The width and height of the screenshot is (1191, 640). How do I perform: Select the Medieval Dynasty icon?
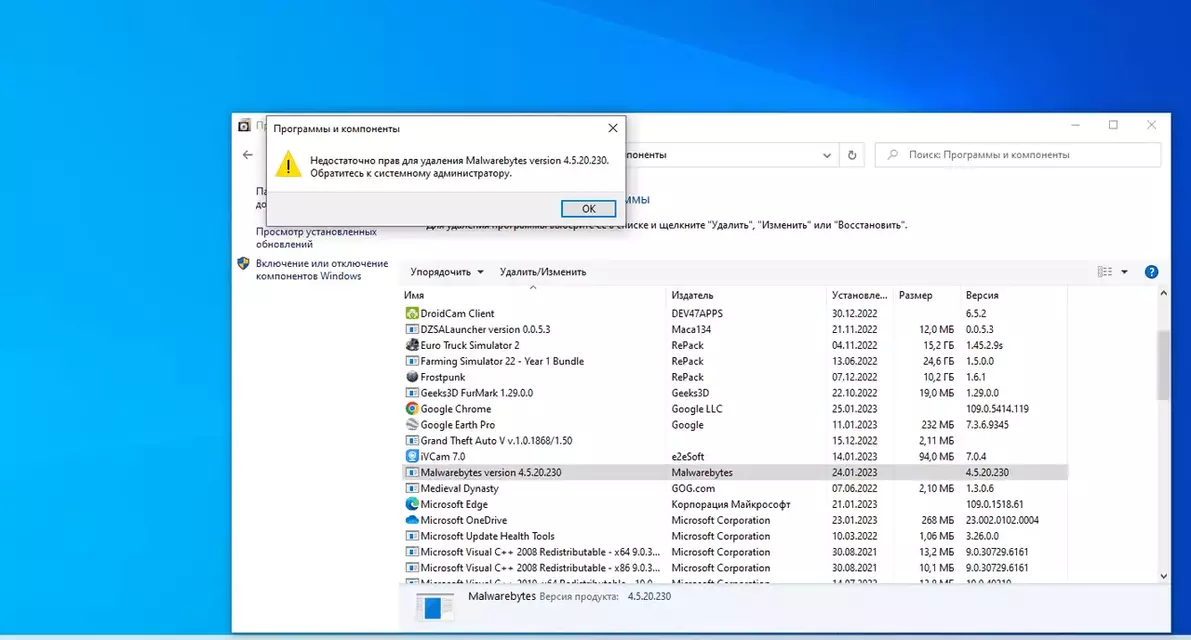pos(412,488)
